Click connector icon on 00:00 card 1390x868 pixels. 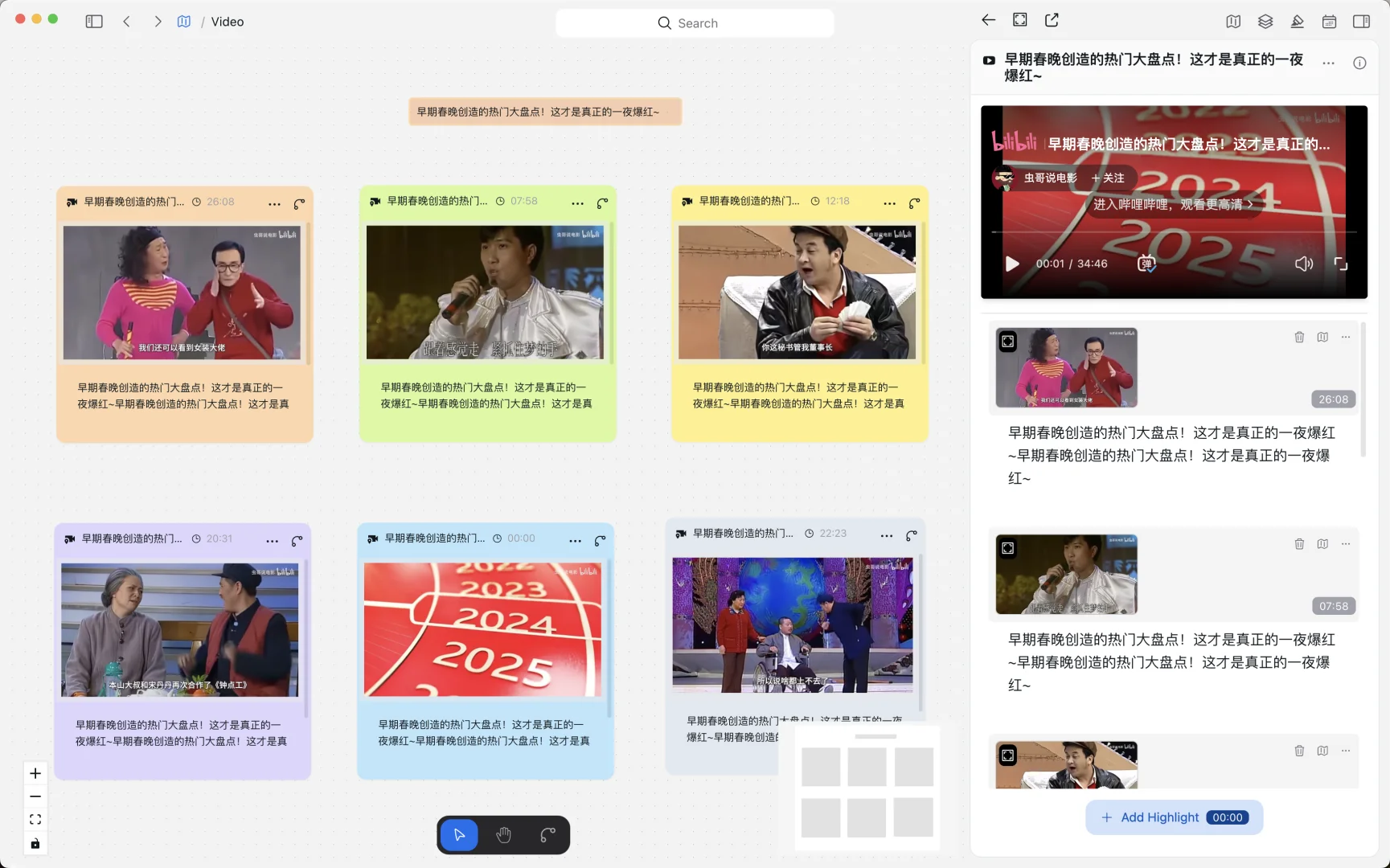coord(600,542)
